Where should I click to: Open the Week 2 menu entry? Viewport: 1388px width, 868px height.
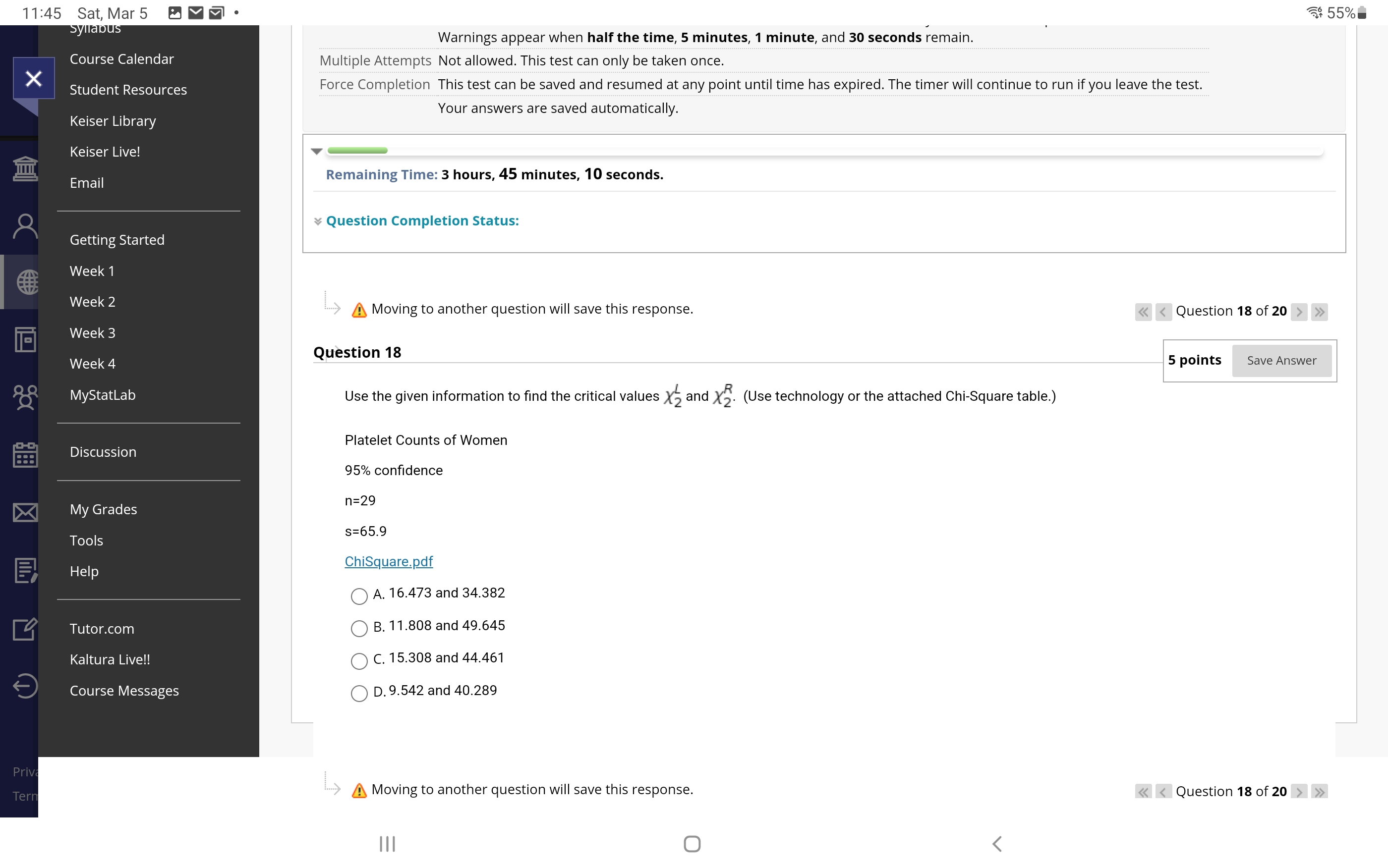pyautogui.click(x=93, y=301)
